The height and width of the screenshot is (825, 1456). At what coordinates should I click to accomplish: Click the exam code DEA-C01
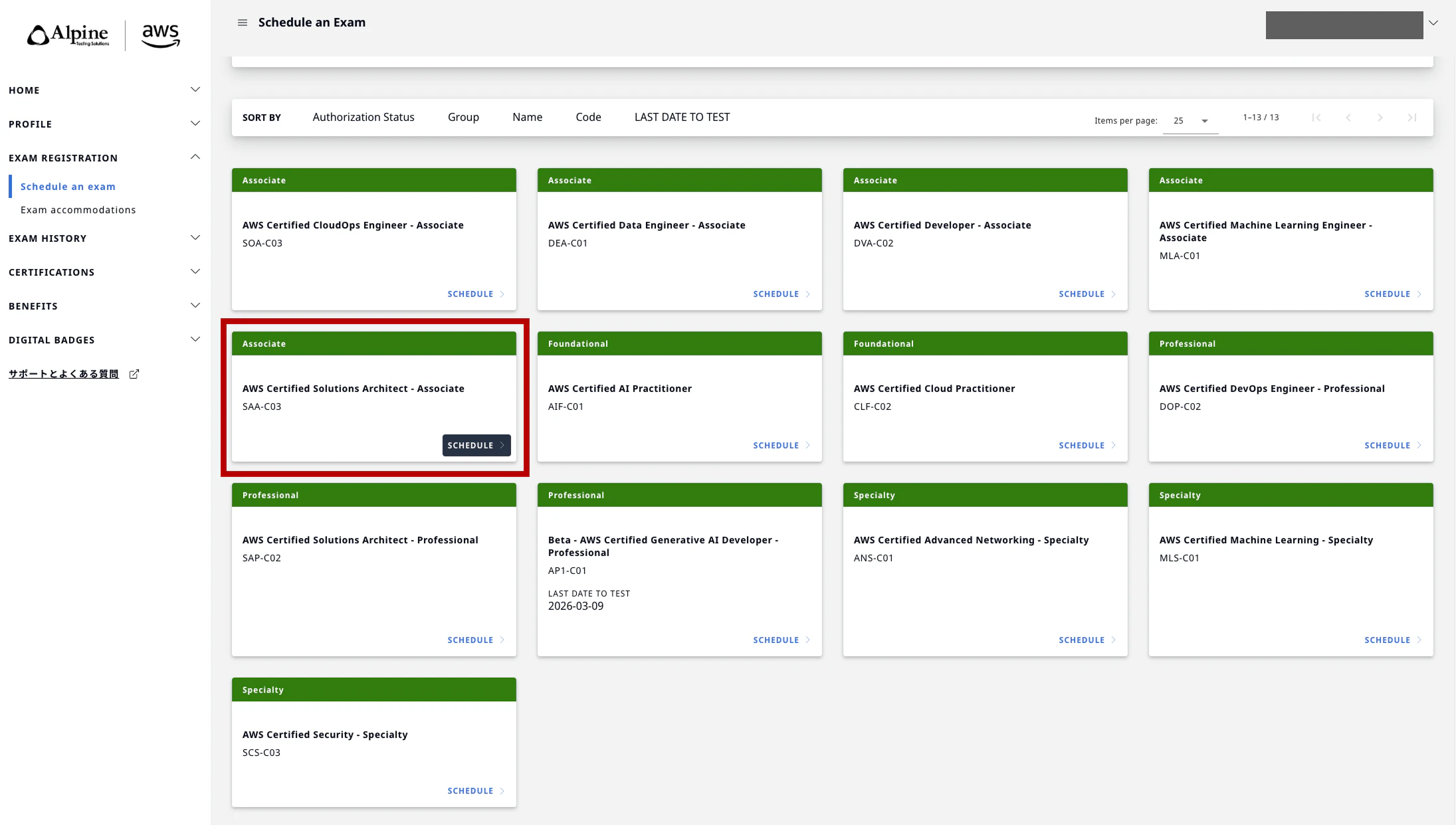tap(568, 243)
